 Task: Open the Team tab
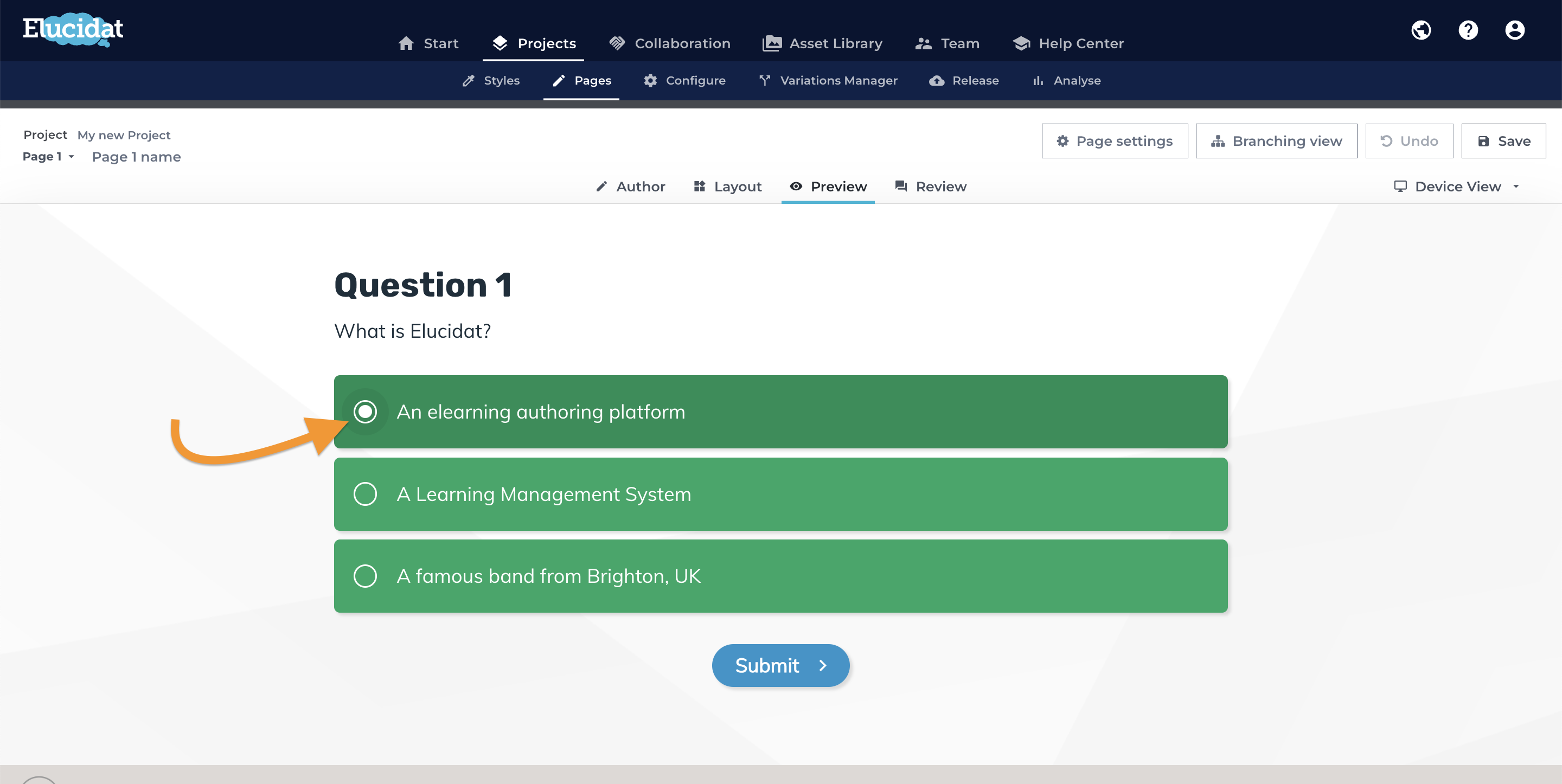(947, 43)
